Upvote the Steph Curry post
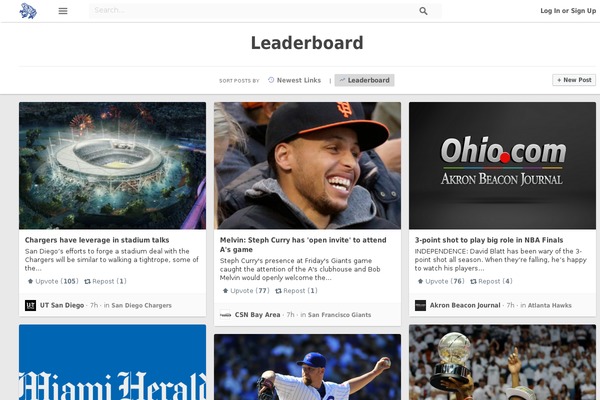The image size is (600, 400). [x=246, y=291]
